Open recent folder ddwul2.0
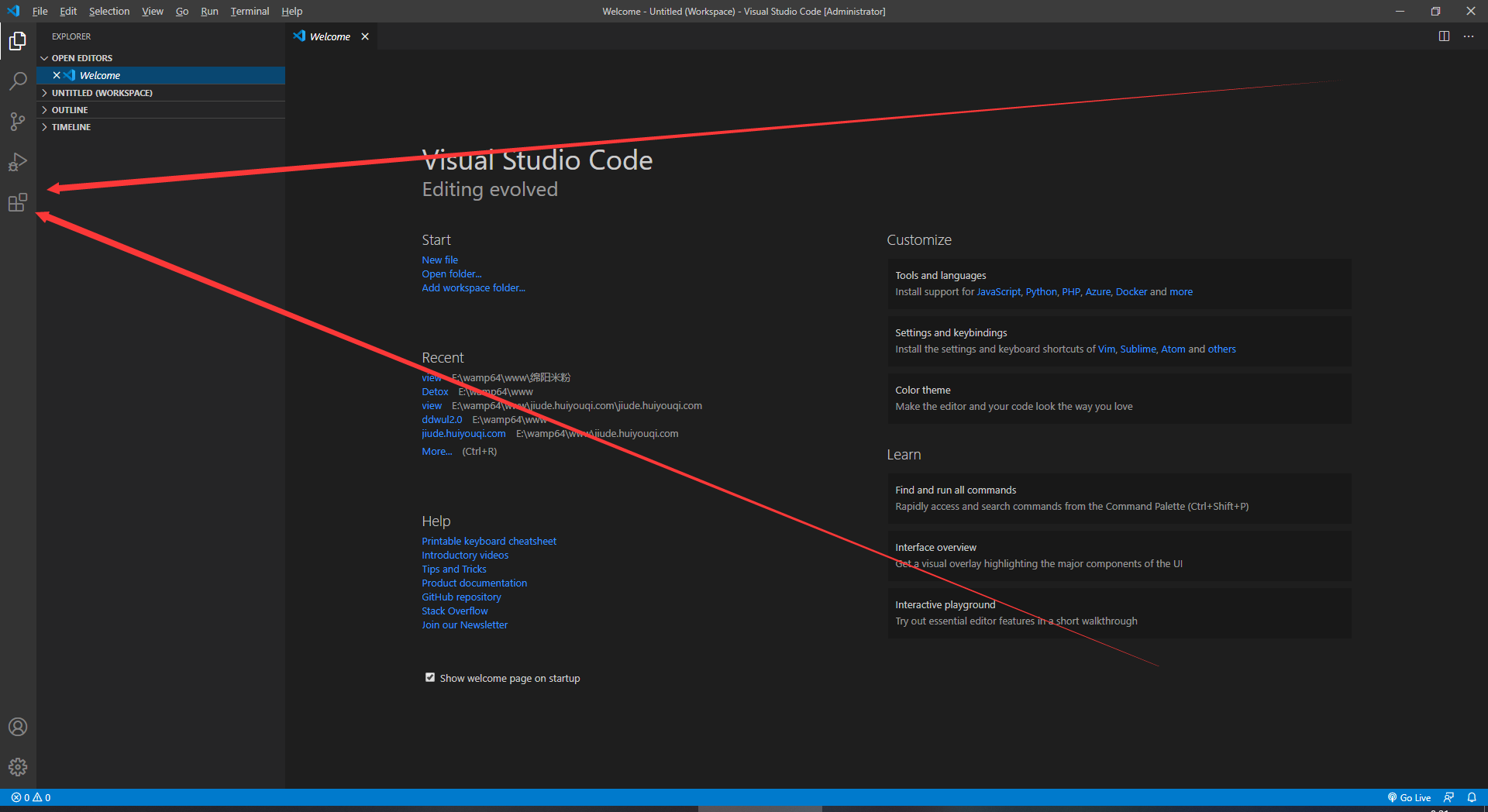The image size is (1488, 812). click(442, 419)
